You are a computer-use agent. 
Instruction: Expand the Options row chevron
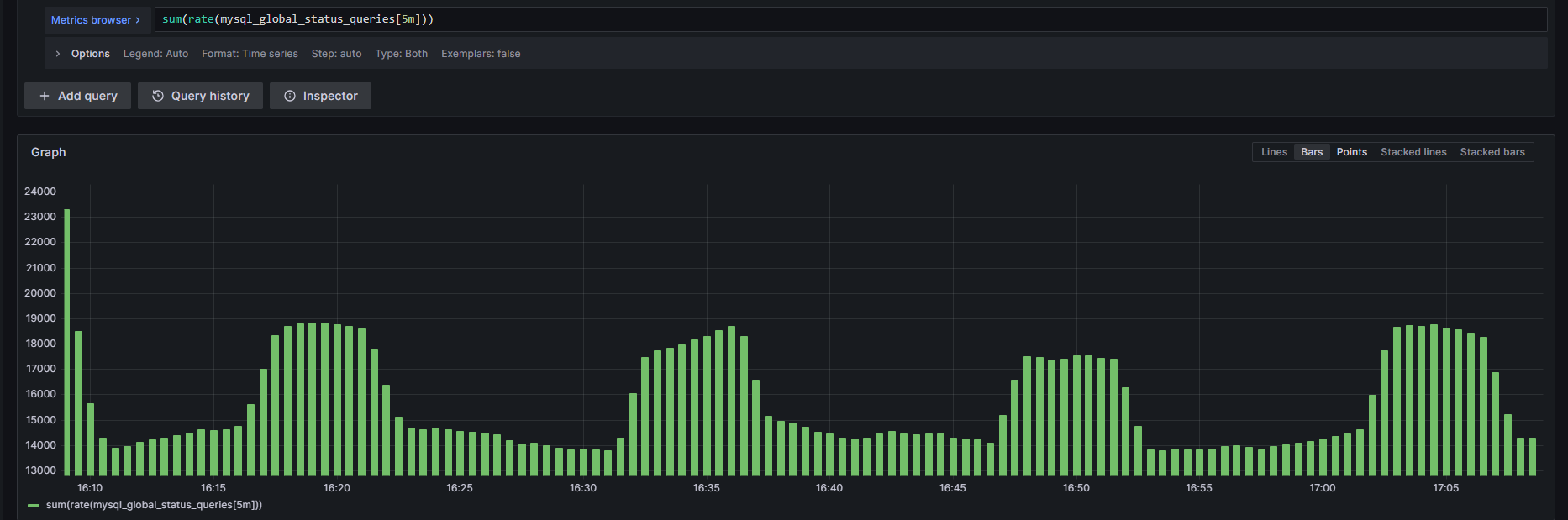(58, 54)
